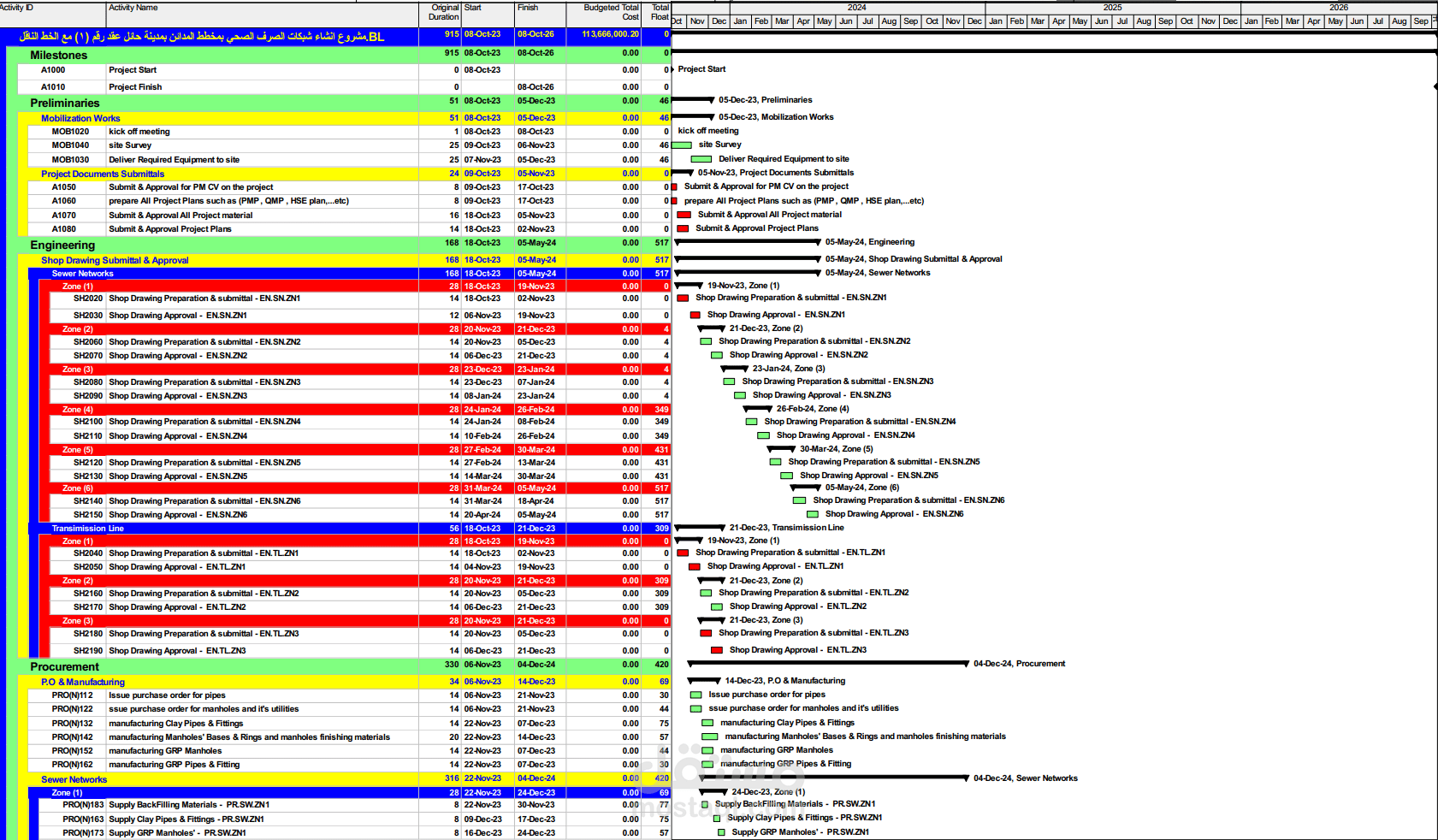Screen dimensions: 1438x840
Task: Select the Engineering group band
Action: (x=338, y=245)
